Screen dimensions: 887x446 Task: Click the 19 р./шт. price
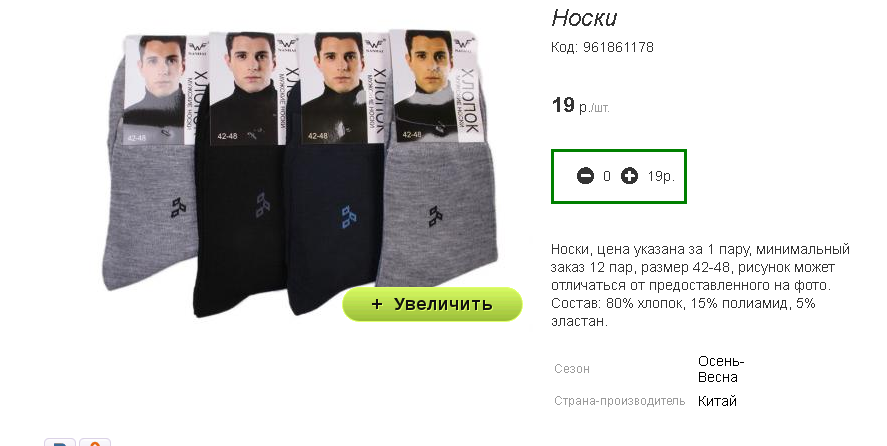click(580, 105)
